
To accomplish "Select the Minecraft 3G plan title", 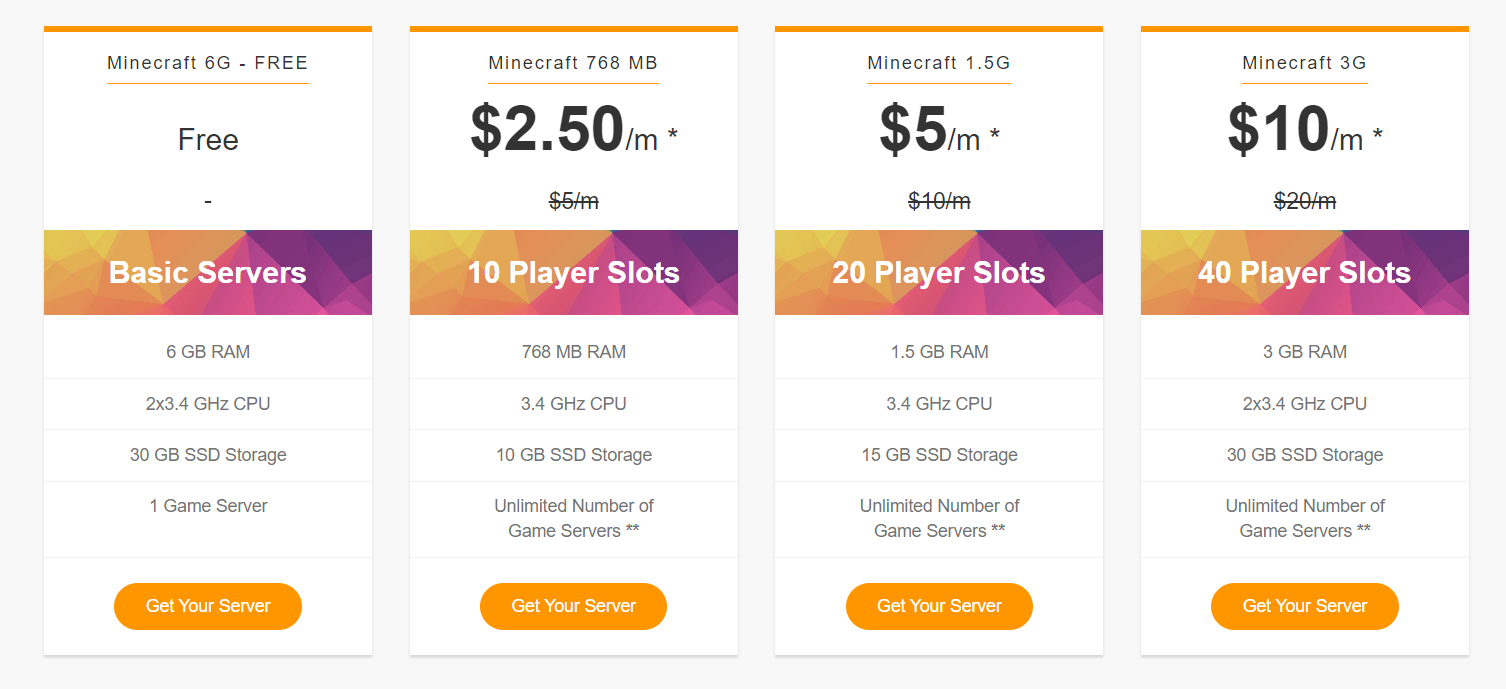I will pos(1305,63).
